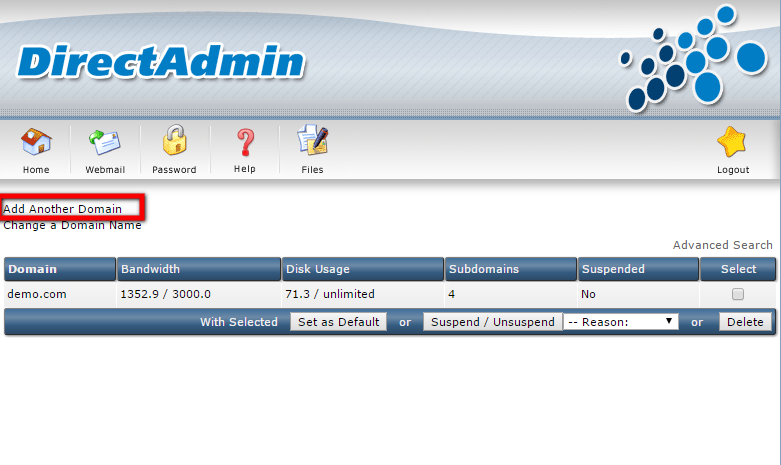Click the Logout star icon

click(732, 141)
